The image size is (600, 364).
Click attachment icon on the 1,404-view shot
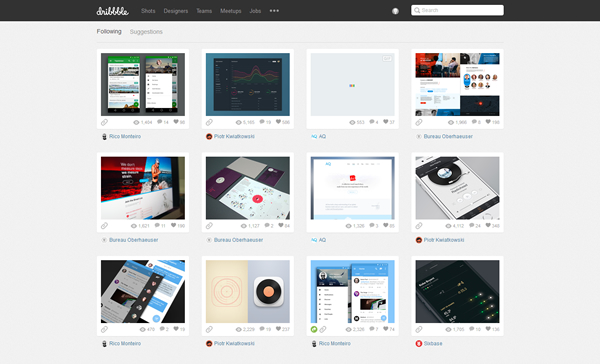(104, 122)
